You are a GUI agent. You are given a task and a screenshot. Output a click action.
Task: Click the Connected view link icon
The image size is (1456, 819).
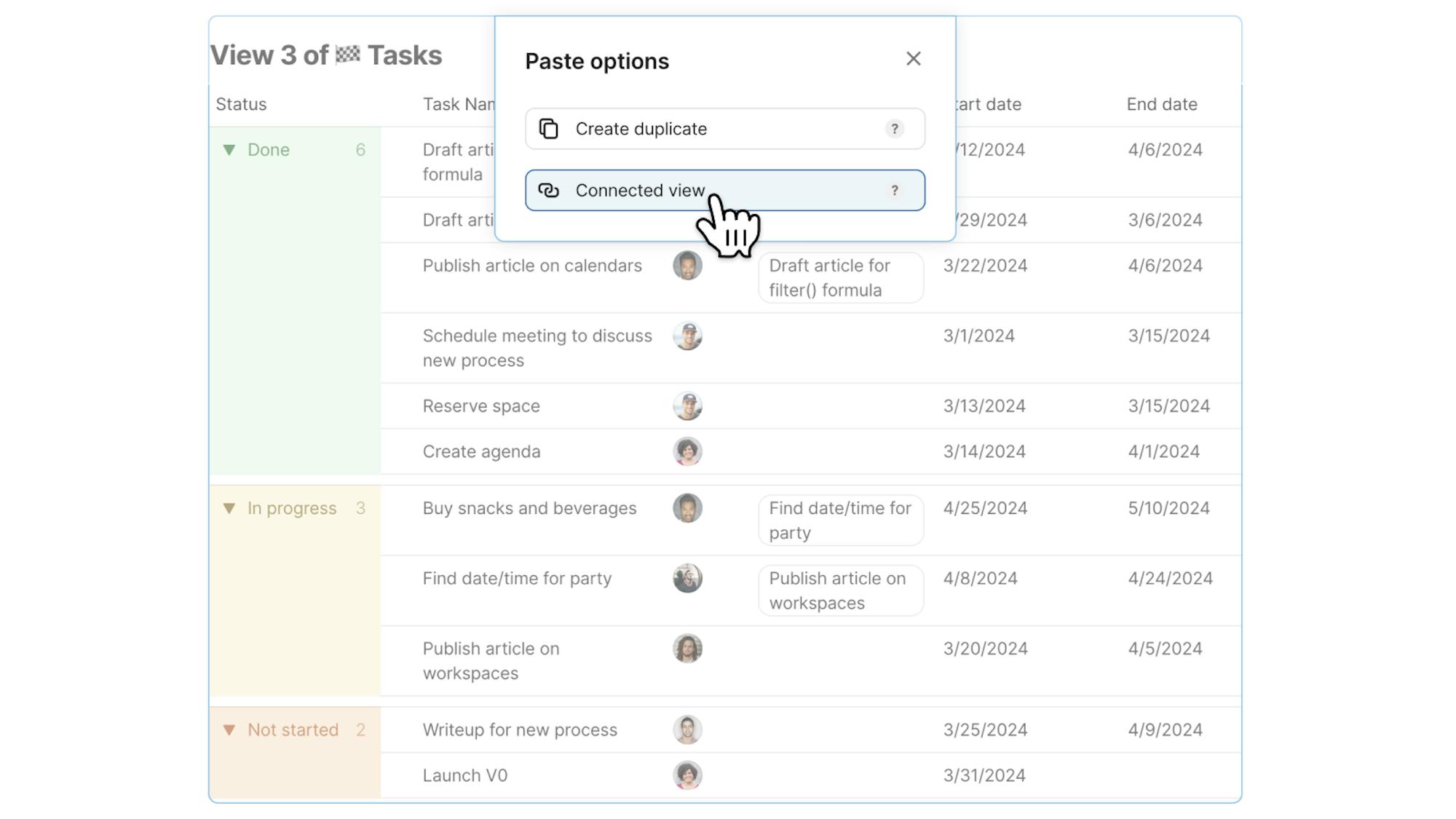(x=548, y=190)
